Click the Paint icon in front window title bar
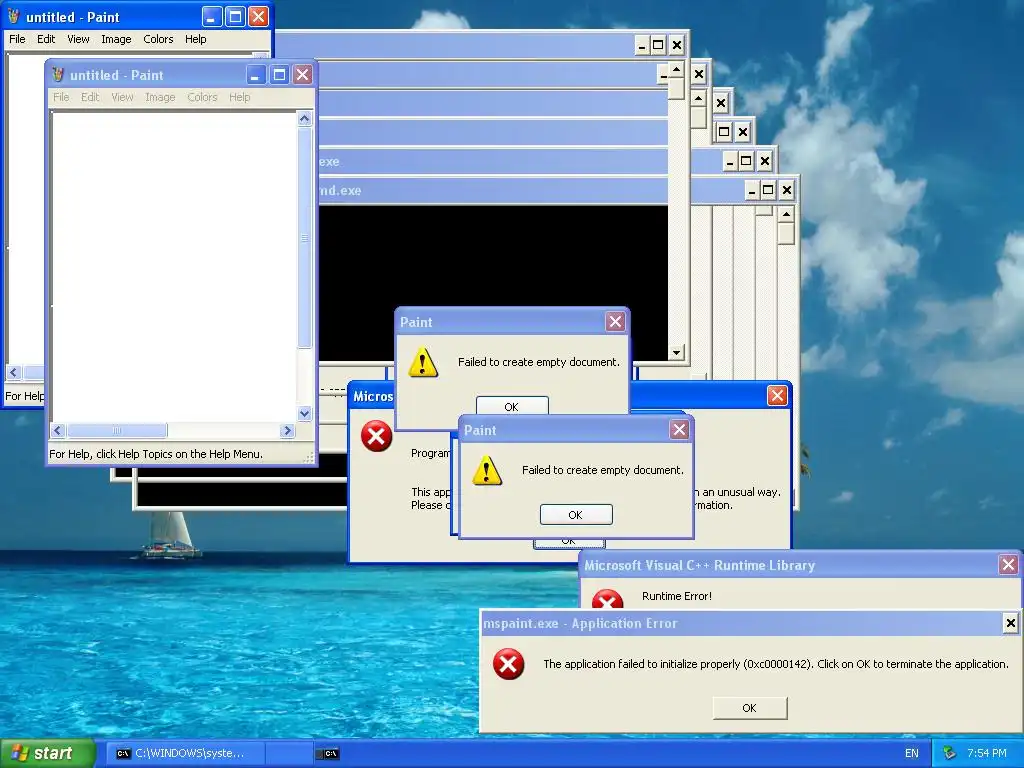1024x768 pixels. pos(58,74)
